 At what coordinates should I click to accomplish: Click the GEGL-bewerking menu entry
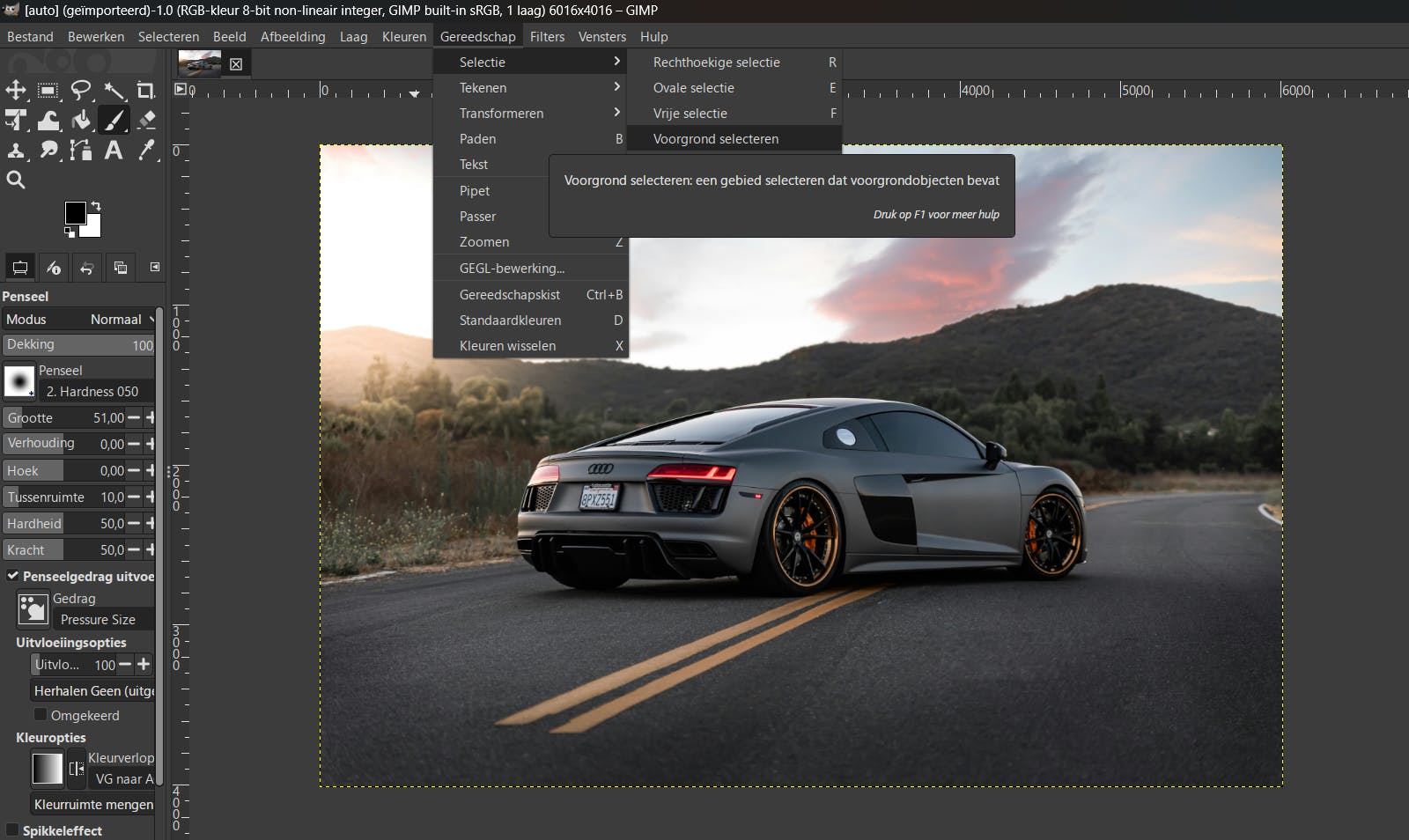coord(512,269)
